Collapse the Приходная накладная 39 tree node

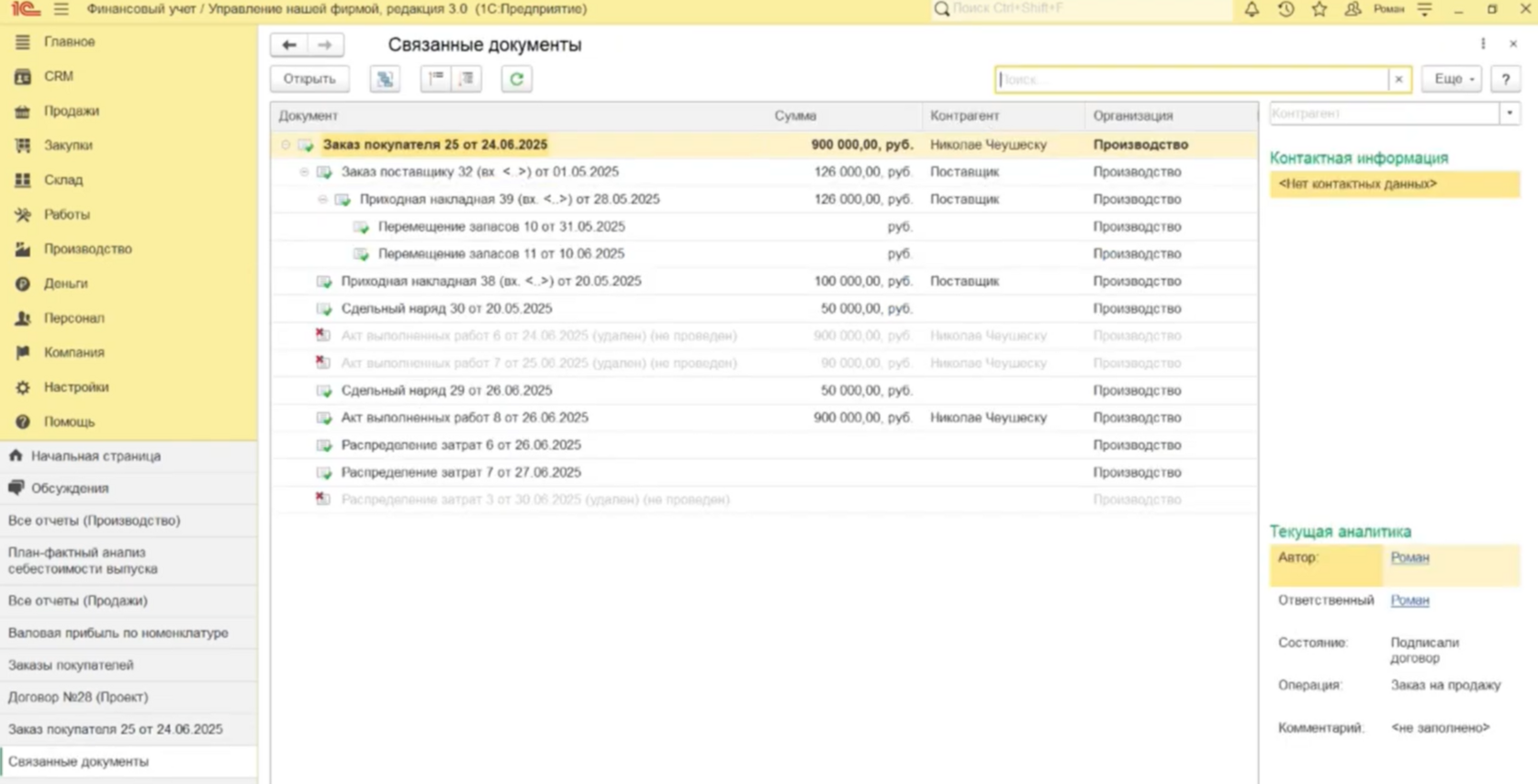click(322, 199)
